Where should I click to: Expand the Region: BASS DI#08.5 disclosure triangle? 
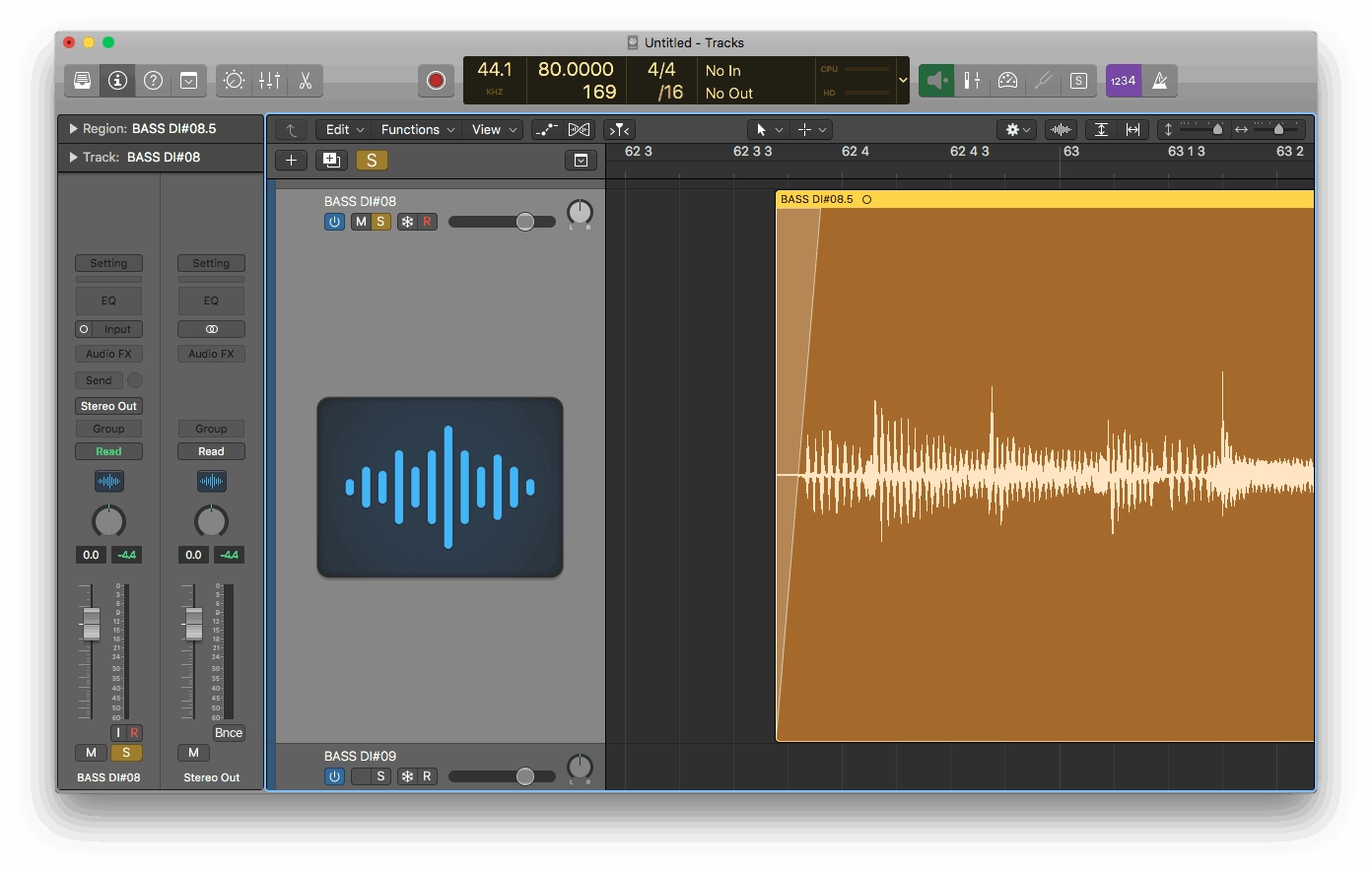tap(73, 129)
